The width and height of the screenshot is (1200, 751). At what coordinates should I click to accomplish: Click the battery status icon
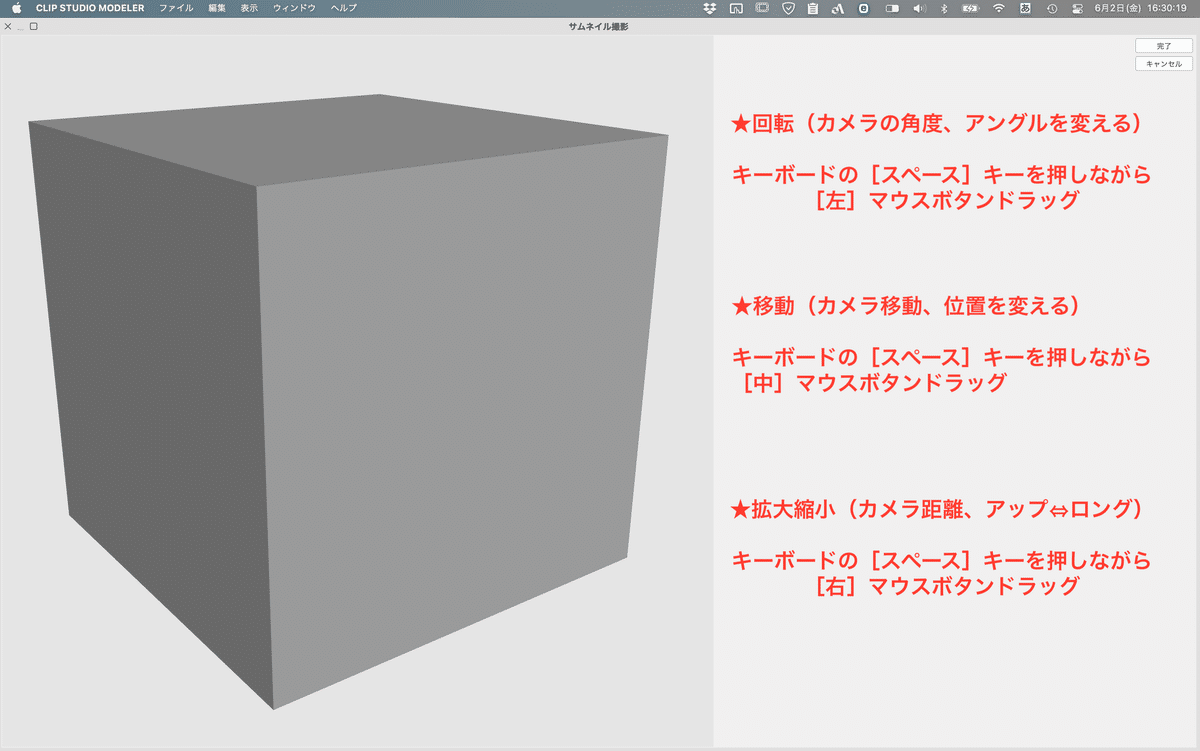point(970,8)
